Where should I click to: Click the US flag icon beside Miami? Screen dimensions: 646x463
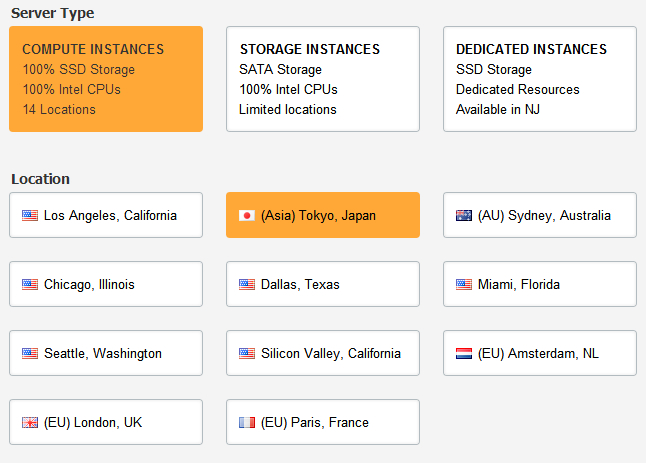(464, 284)
